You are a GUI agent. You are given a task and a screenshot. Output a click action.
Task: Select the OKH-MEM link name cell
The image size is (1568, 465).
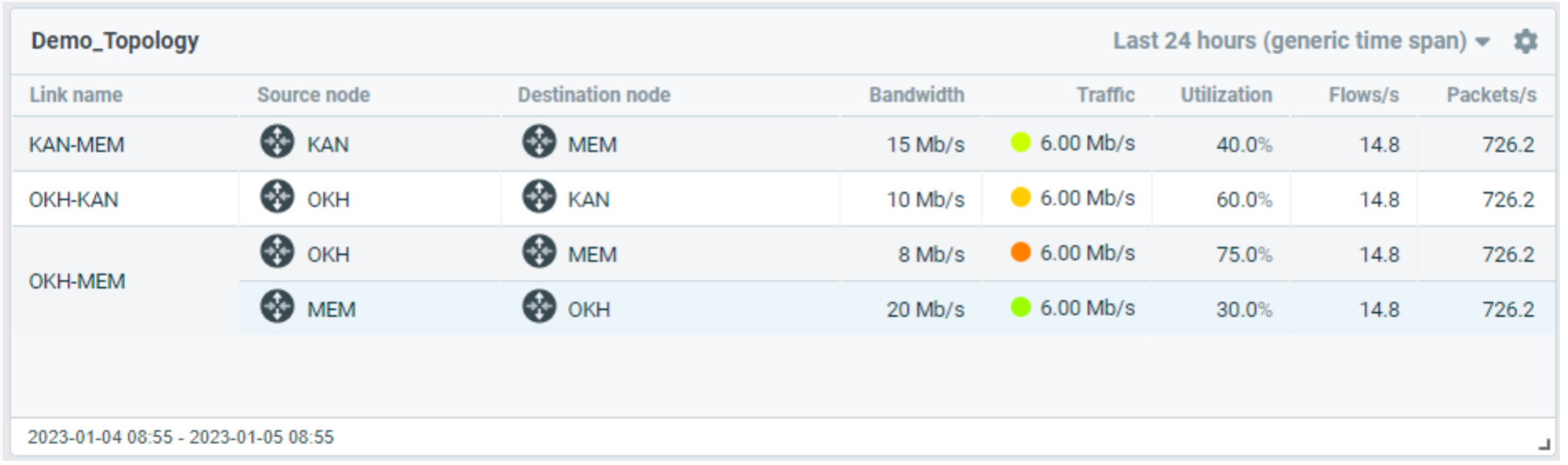pyautogui.click(x=77, y=281)
